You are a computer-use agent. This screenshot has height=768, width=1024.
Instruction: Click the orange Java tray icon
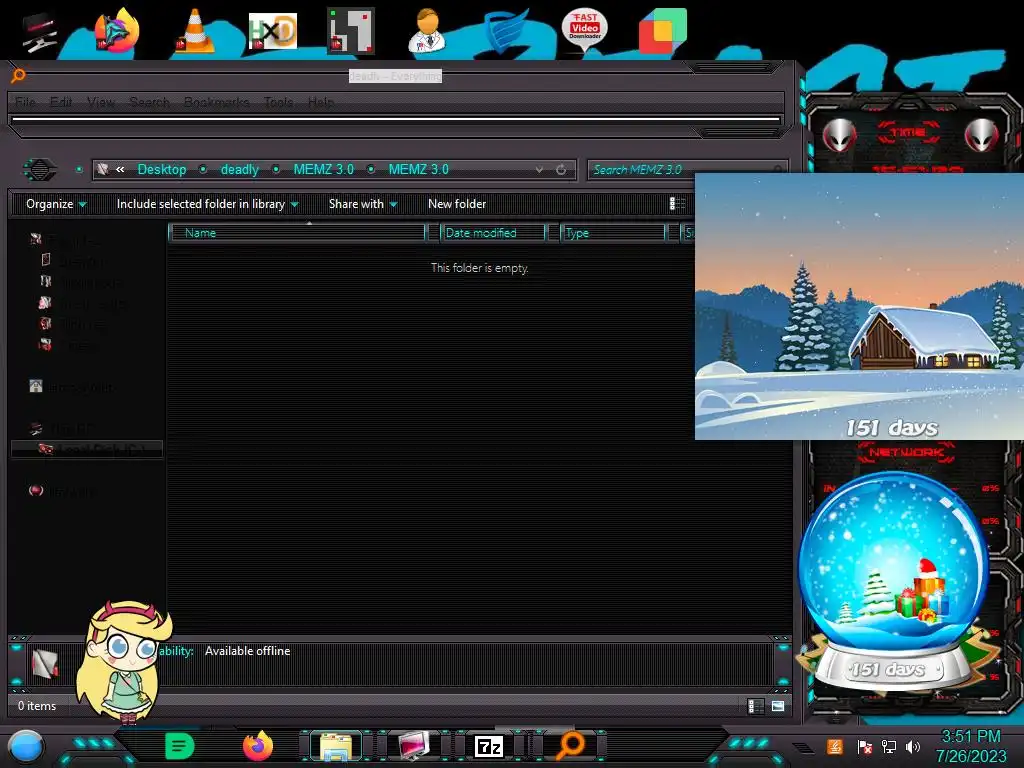coord(835,746)
